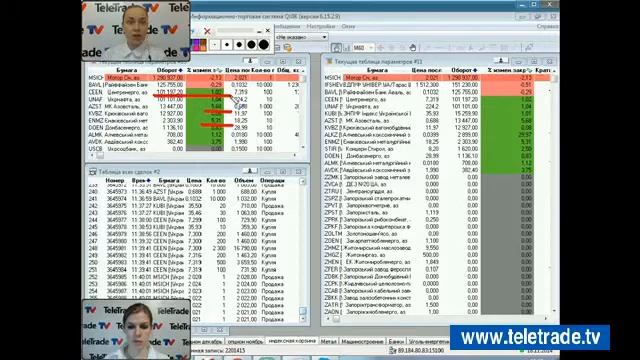The width and height of the screenshot is (640, 360).
Task: Sort left table by Оборот column header
Action: tap(169, 70)
